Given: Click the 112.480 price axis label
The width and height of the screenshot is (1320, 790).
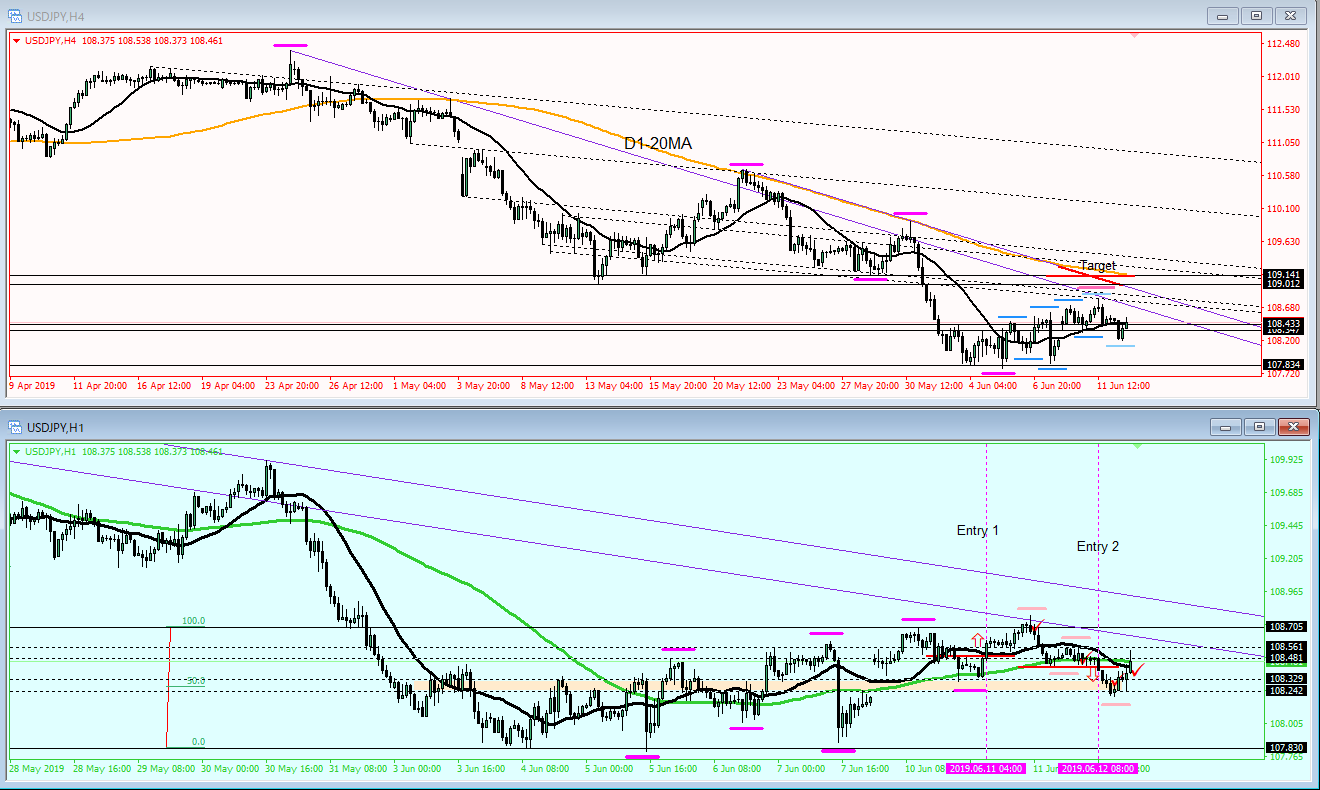Looking at the screenshot, I should (1283, 44).
